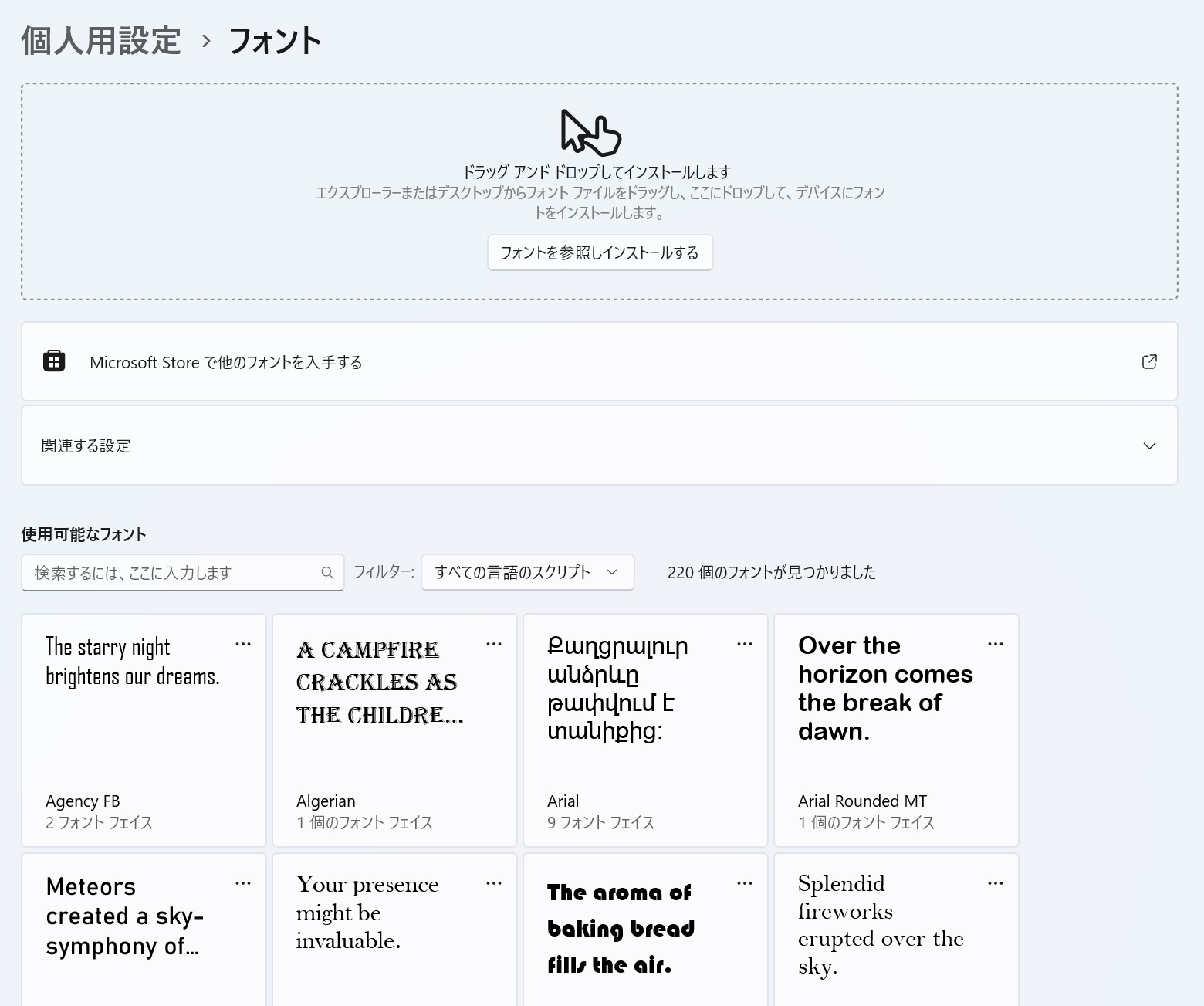Open more options for Arial Rounded MT
The image size is (1204, 1006).
tap(995, 643)
